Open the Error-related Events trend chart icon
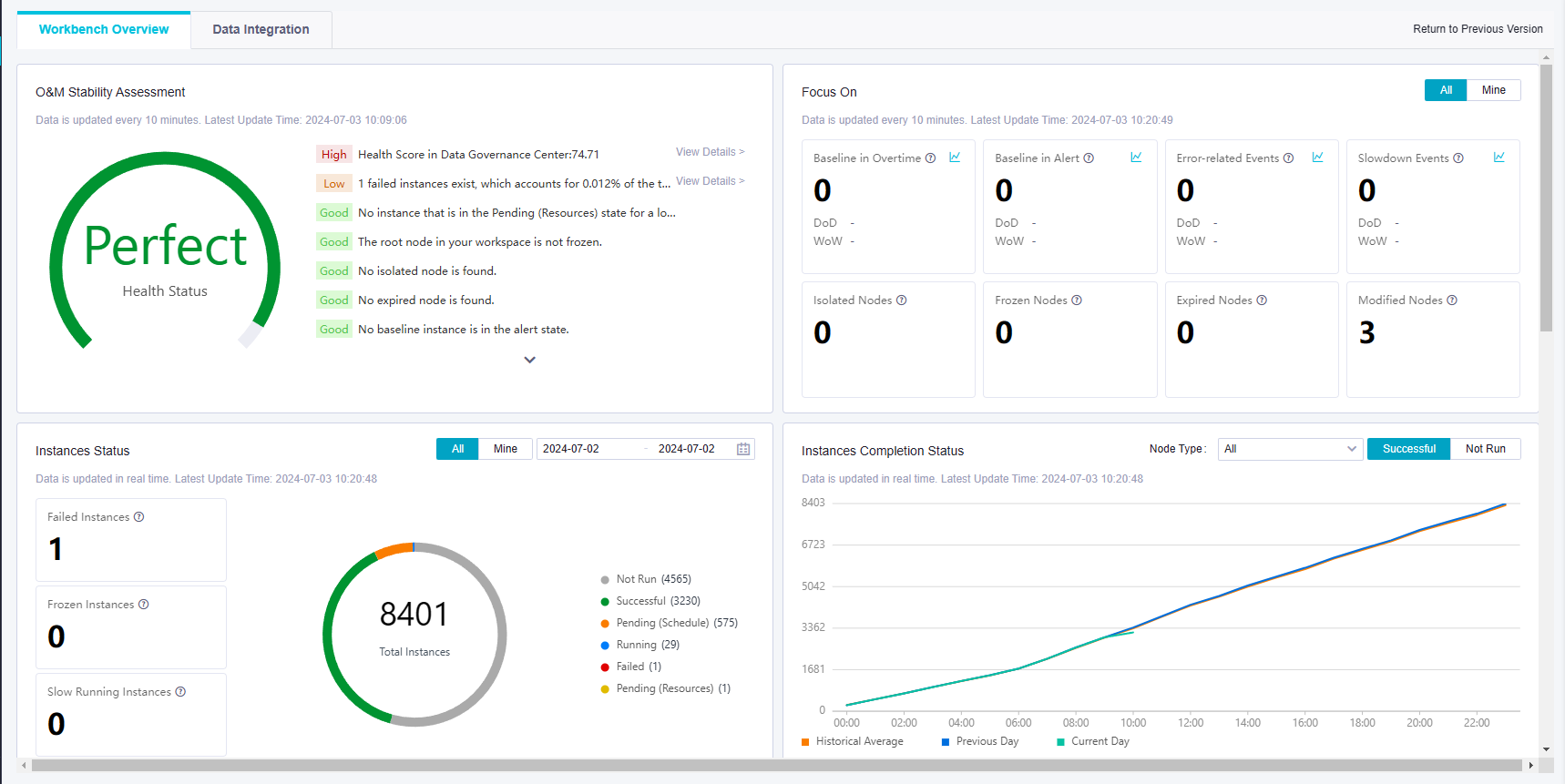This screenshot has width=1565, height=784. point(1317,158)
